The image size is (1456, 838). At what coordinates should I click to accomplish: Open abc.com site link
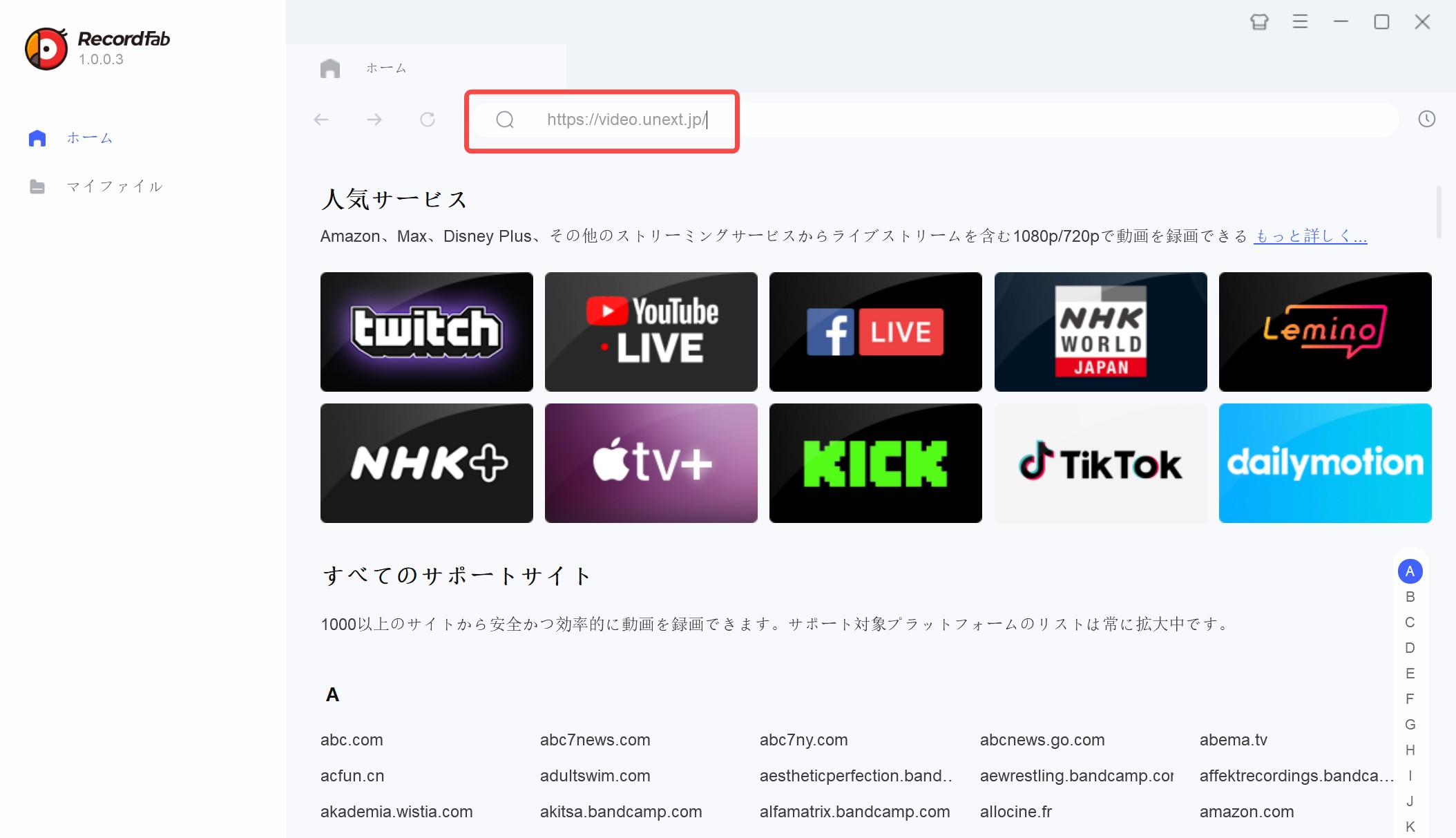pyautogui.click(x=352, y=740)
